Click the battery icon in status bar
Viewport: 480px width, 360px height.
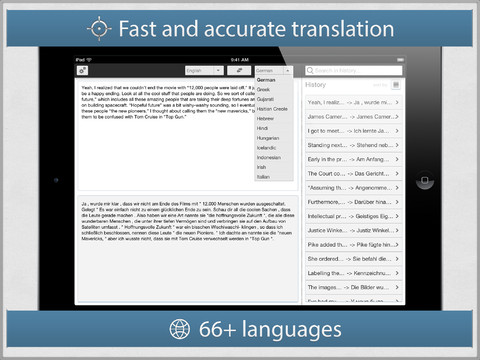[400, 60]
